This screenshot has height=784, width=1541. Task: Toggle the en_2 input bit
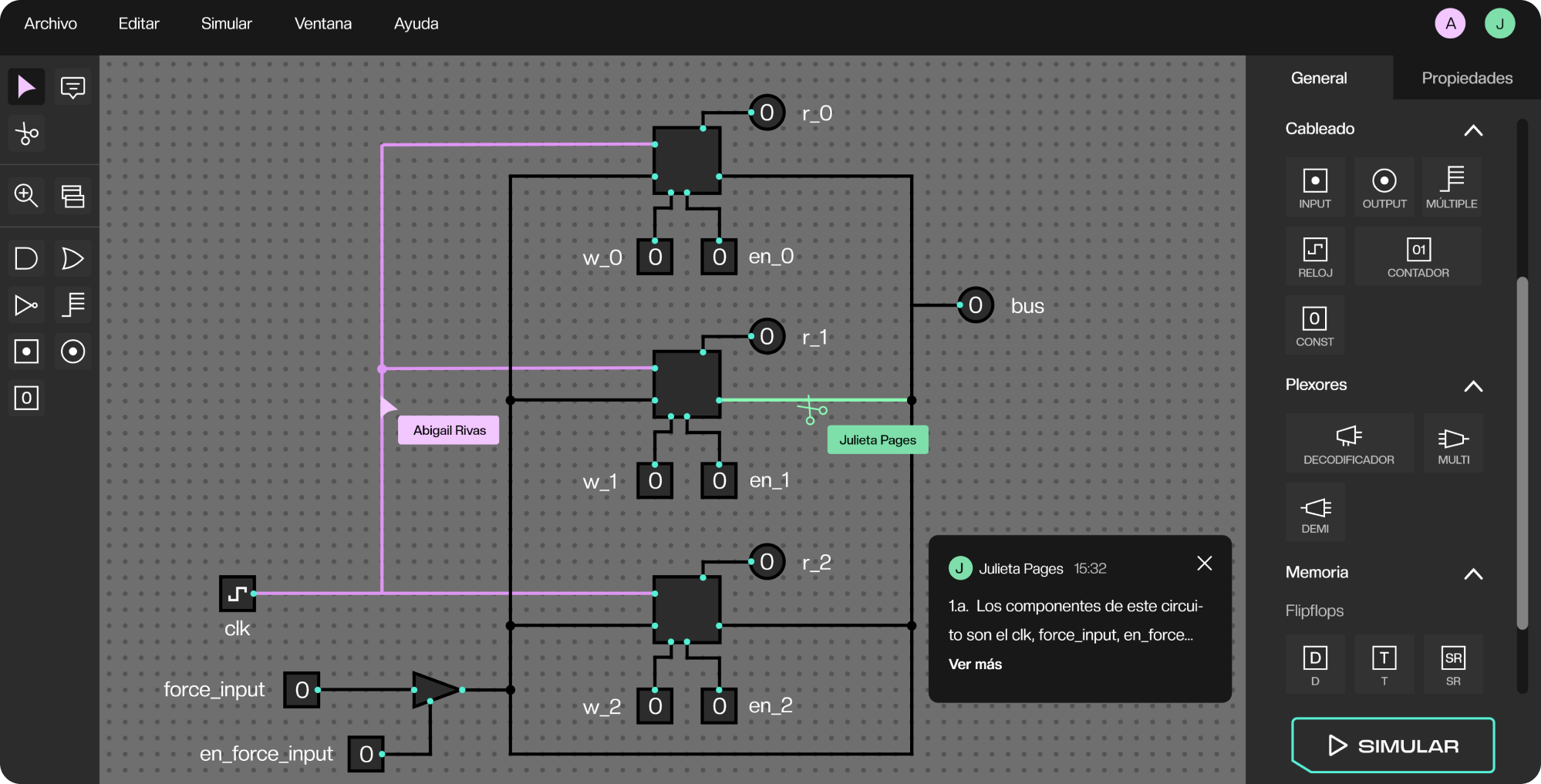[x=719, y=706]
